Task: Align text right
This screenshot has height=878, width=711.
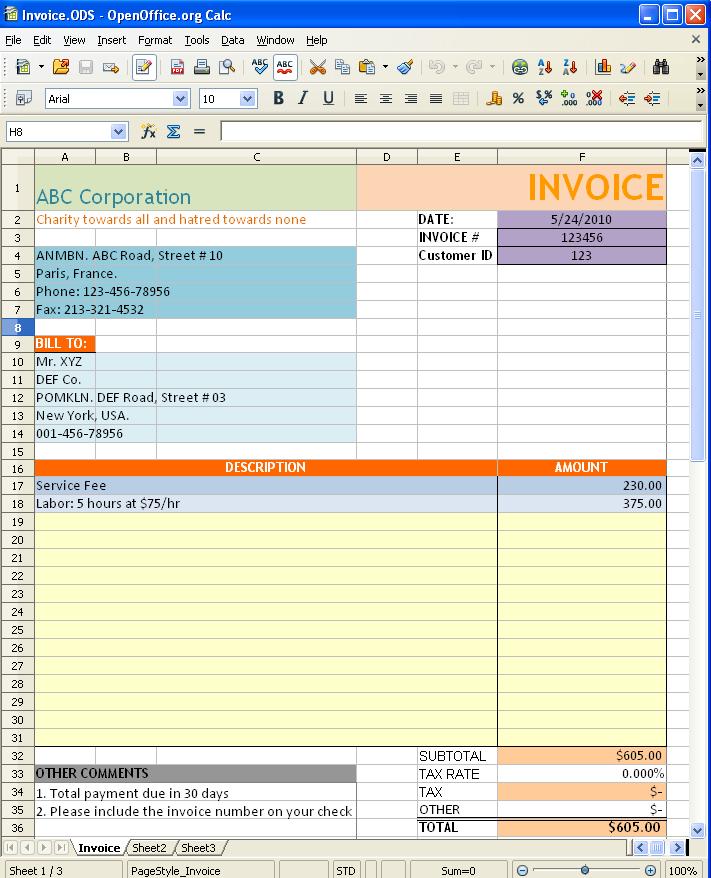Action: click(410, 99)
